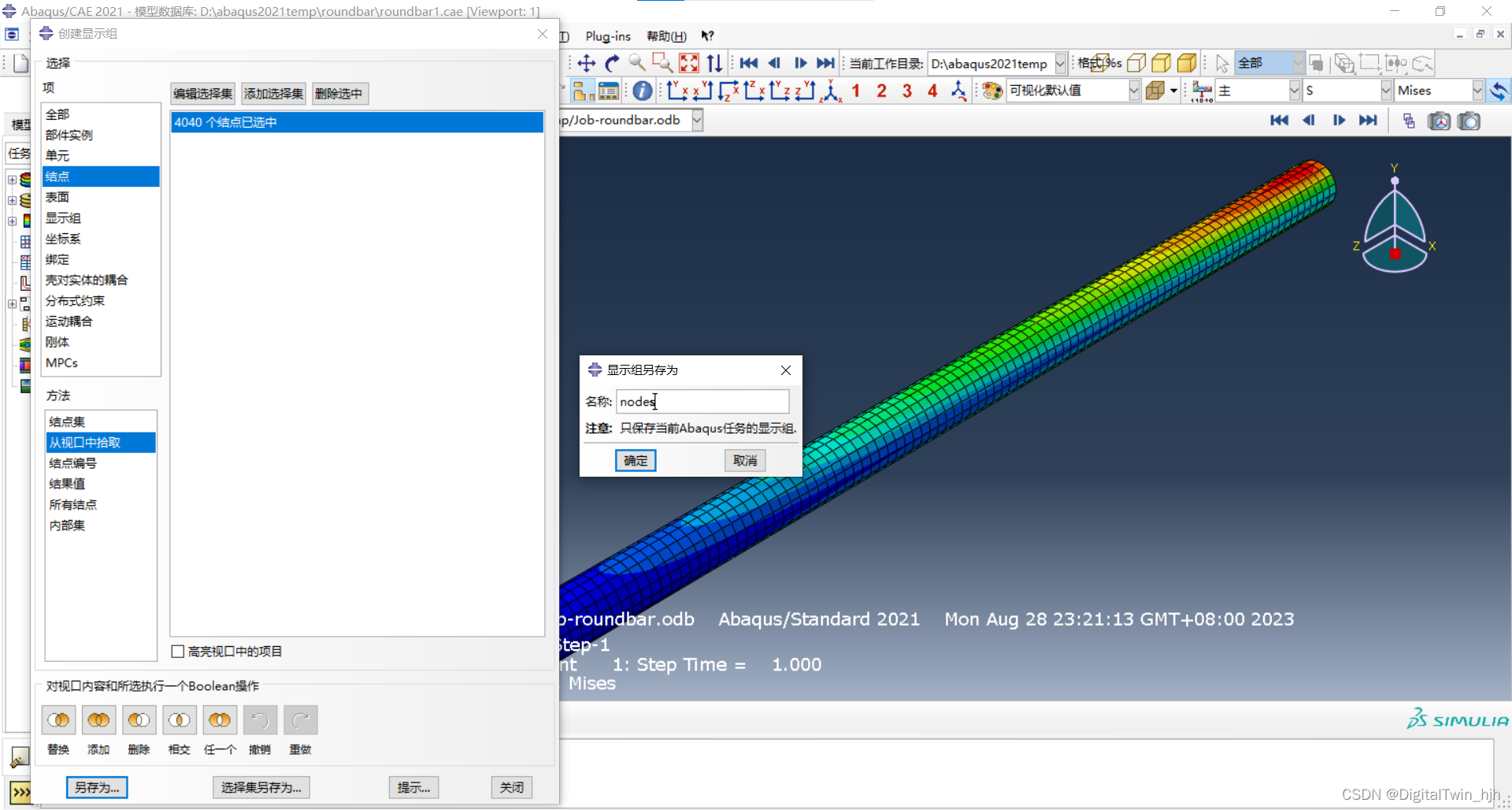Open the S output variable dropdown
1512x810 pixels.
1386,91
